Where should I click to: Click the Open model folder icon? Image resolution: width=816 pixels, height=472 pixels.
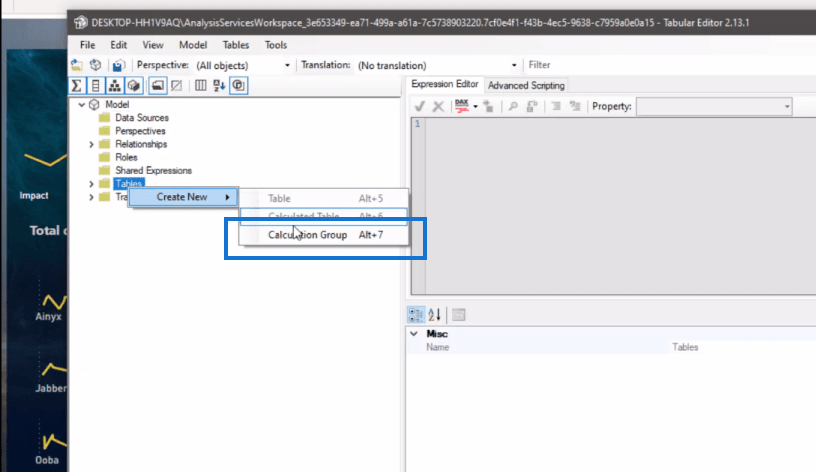click(x=77, y=65)
